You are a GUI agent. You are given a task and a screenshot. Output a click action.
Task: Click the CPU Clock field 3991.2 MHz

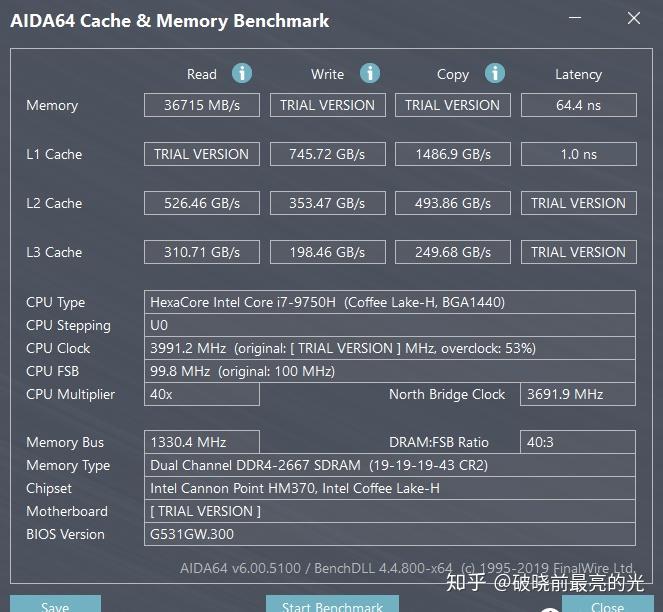click(x=390, y=348)
